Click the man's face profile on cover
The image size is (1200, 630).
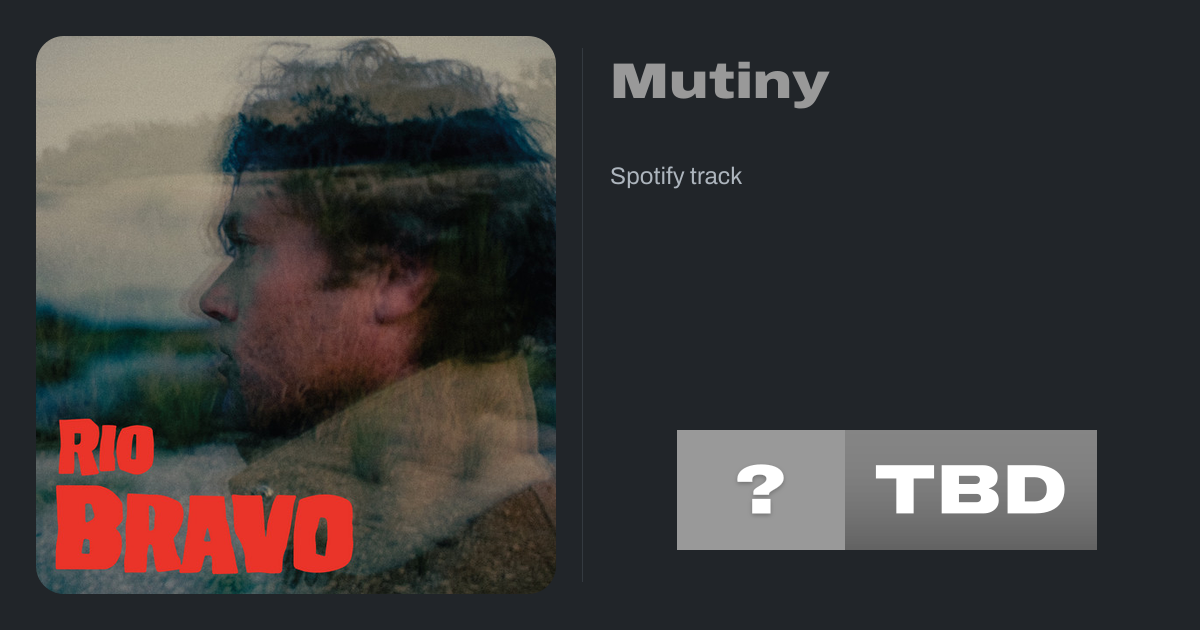(270, 300)
